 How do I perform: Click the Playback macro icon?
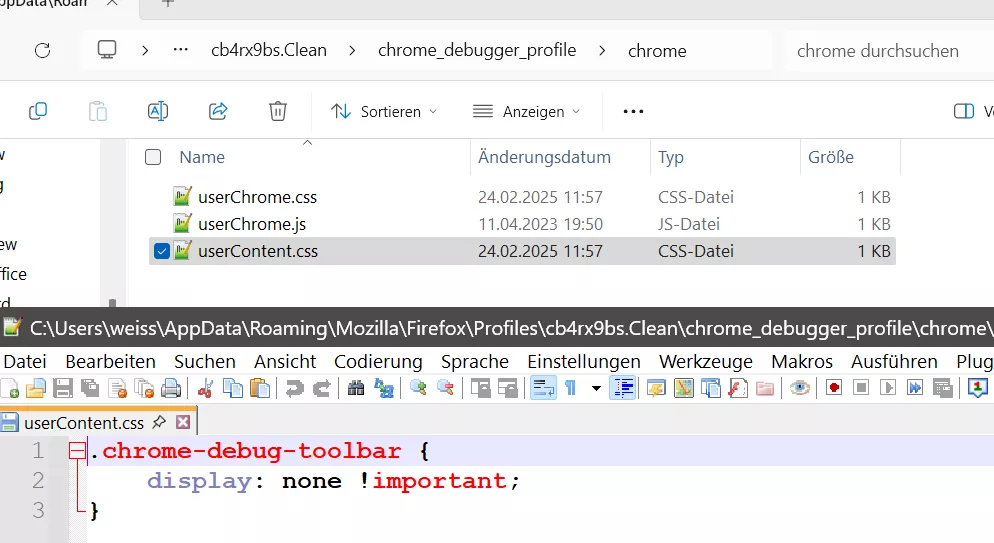coord(888,388)
